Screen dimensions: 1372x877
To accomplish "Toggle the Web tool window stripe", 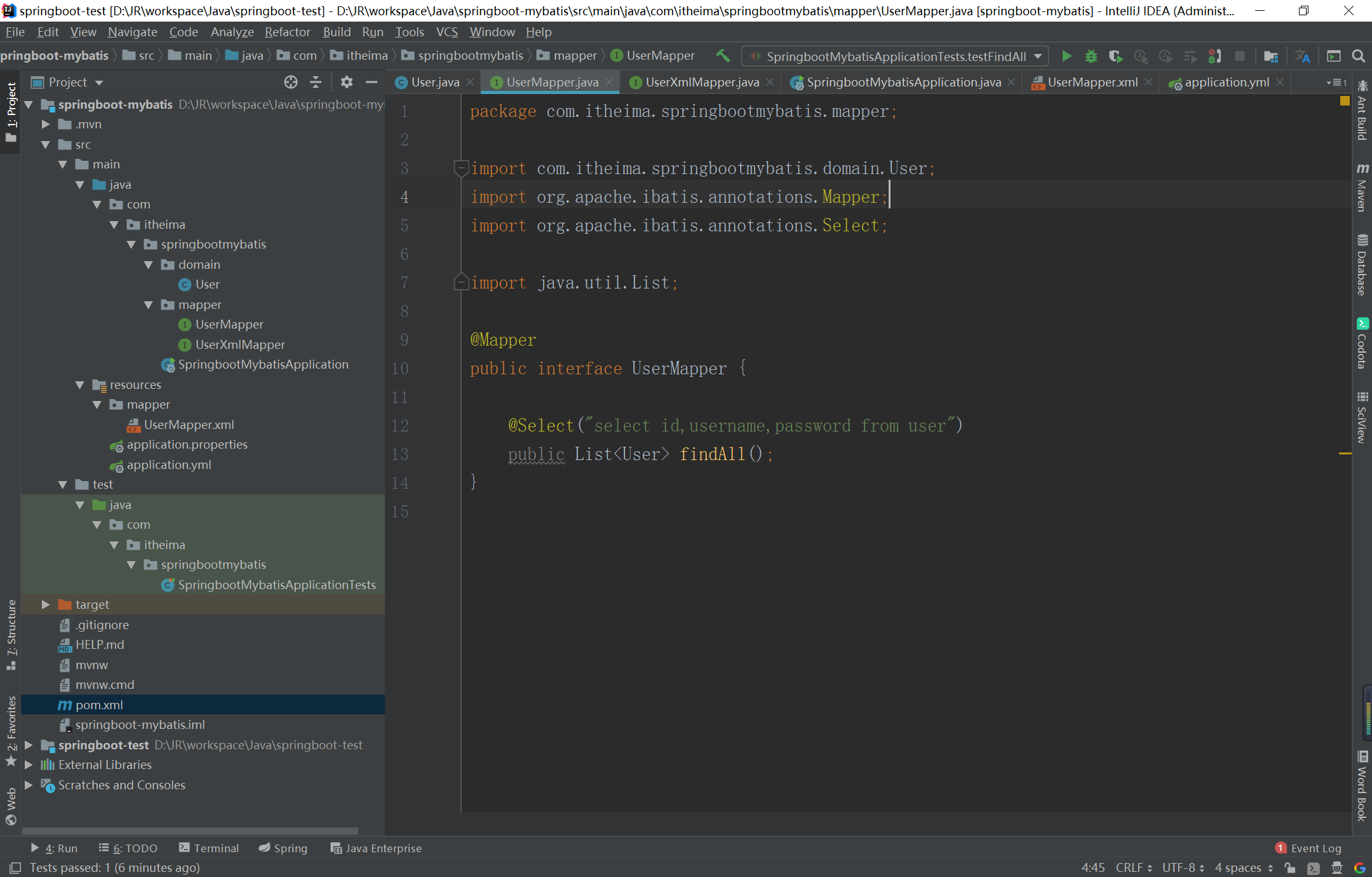I will (x=11, y=806).
